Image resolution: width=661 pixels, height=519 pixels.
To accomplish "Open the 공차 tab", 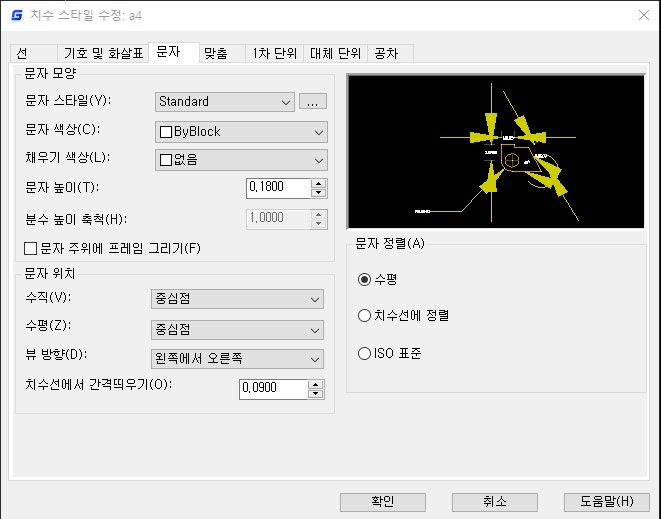I will click(390, 54).
